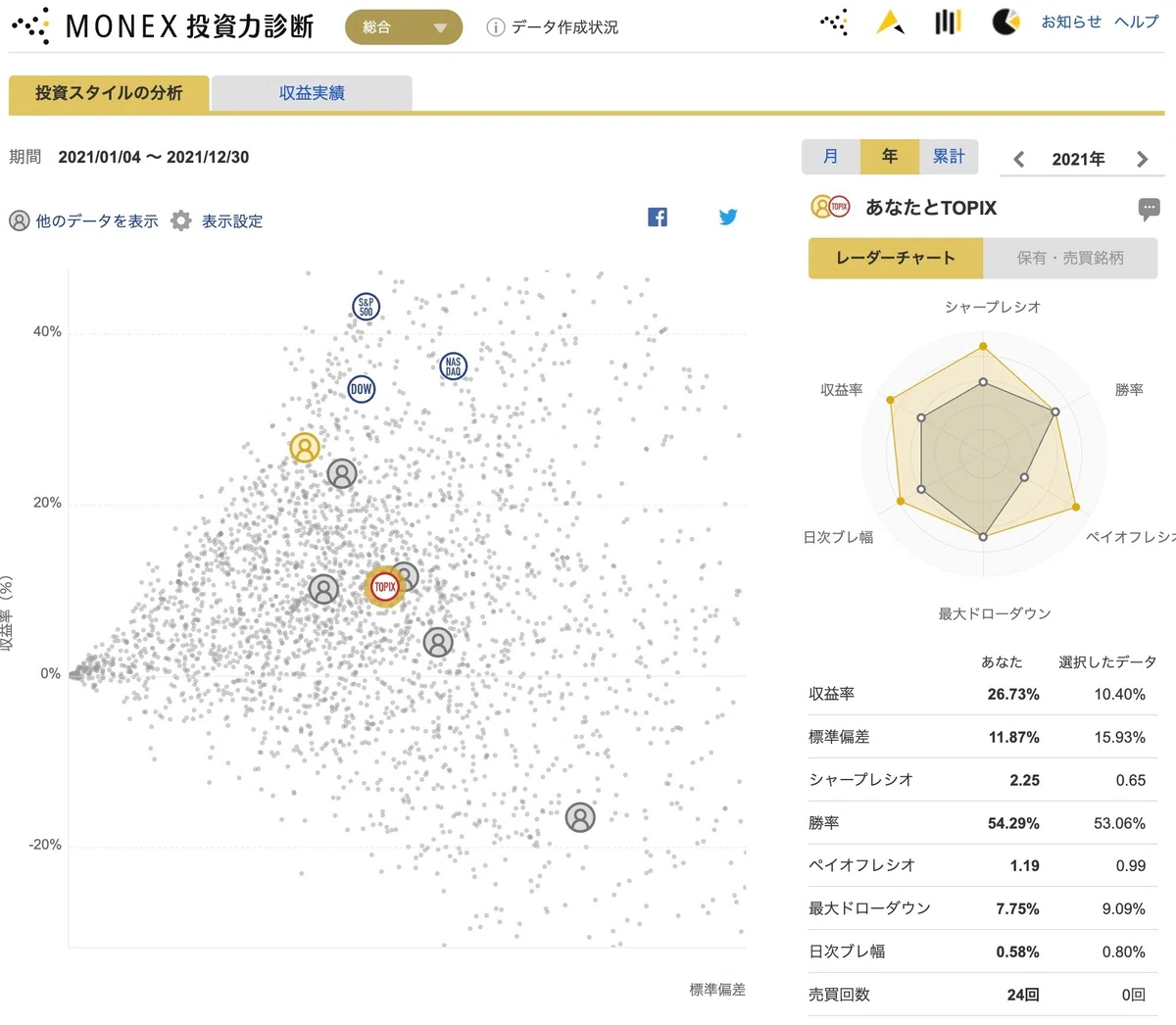Click the シャープレシオ radar axis label
The height and width of the screenshot is (1025, 1176).
[x=993, y=307]
